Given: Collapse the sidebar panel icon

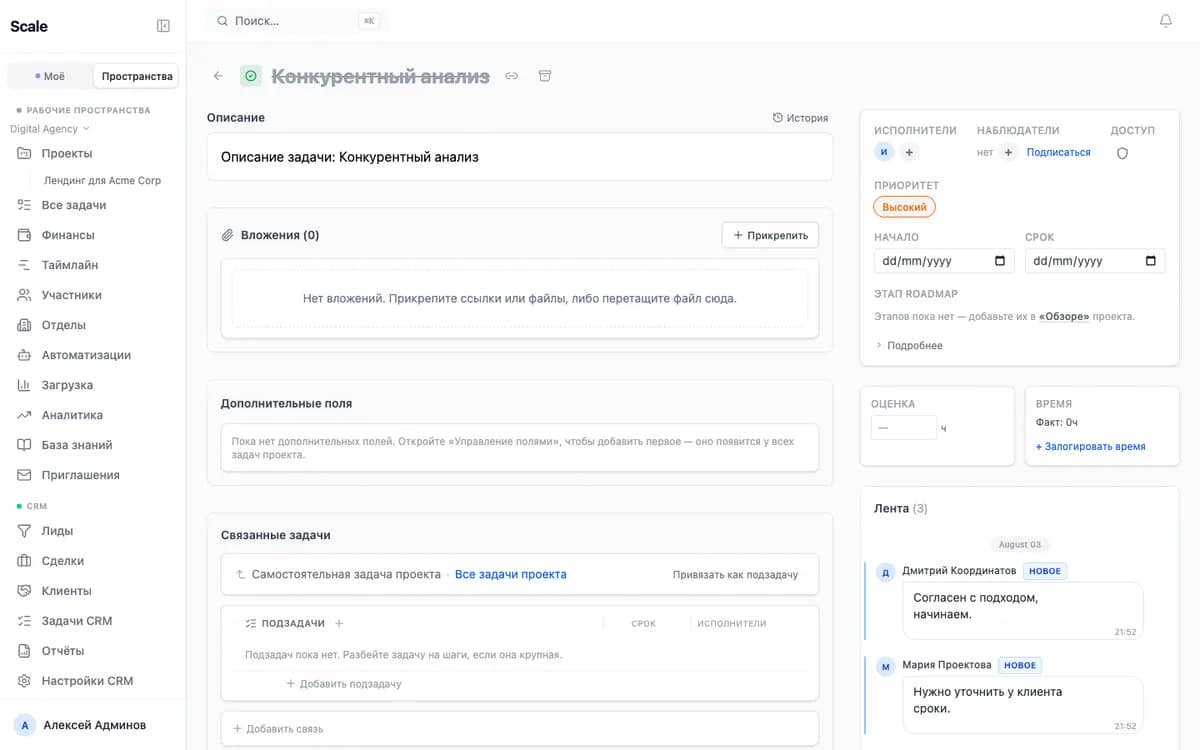Looking at the screenshot, I should [x=163, y=26].
